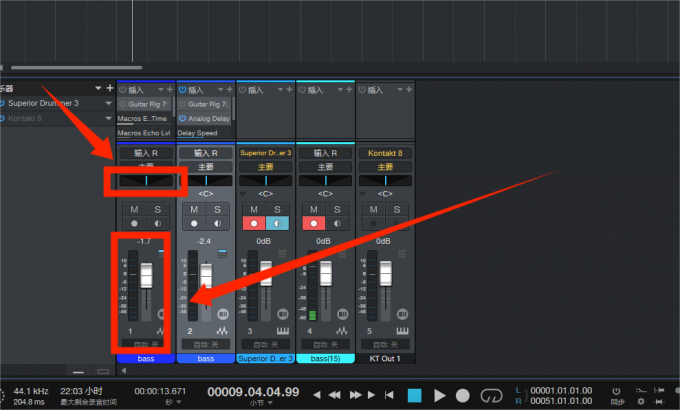The image size is (680, 410).
Task: Click the KT Out 1 channel name label
Action: coord(386,358)
